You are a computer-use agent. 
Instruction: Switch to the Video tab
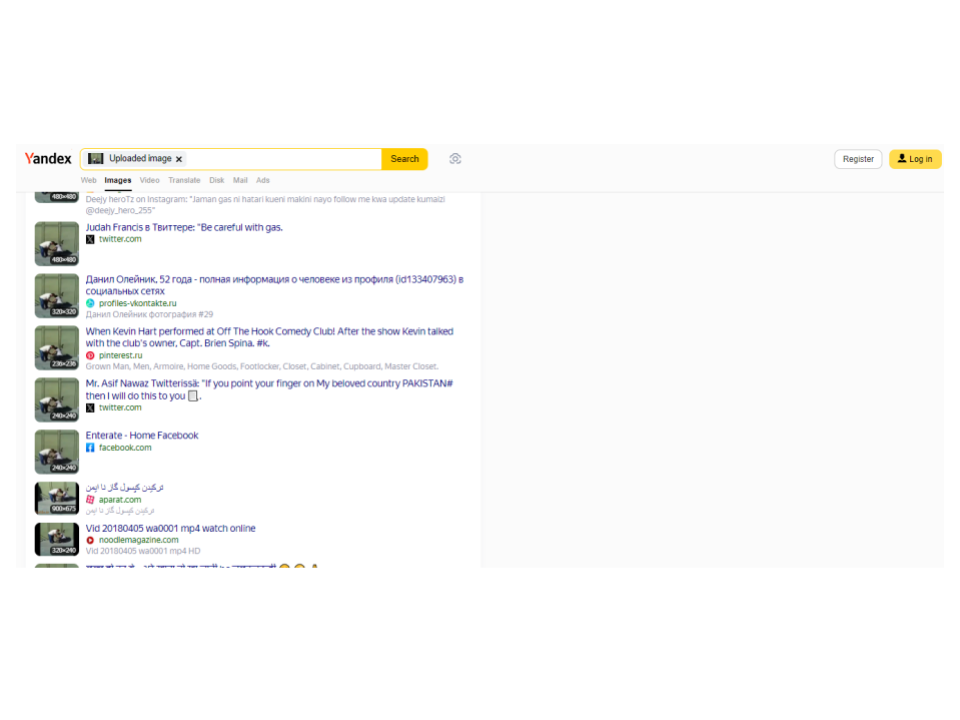coord(149,181)
